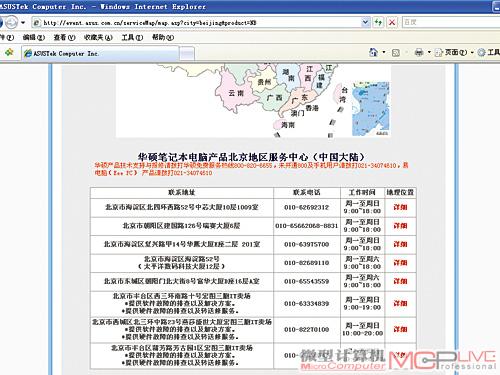Click address 北京市海淀区复兴路甲14号 cell
Image resolution: width=500 pixels, height=375 pixels.
click(182, 244)
